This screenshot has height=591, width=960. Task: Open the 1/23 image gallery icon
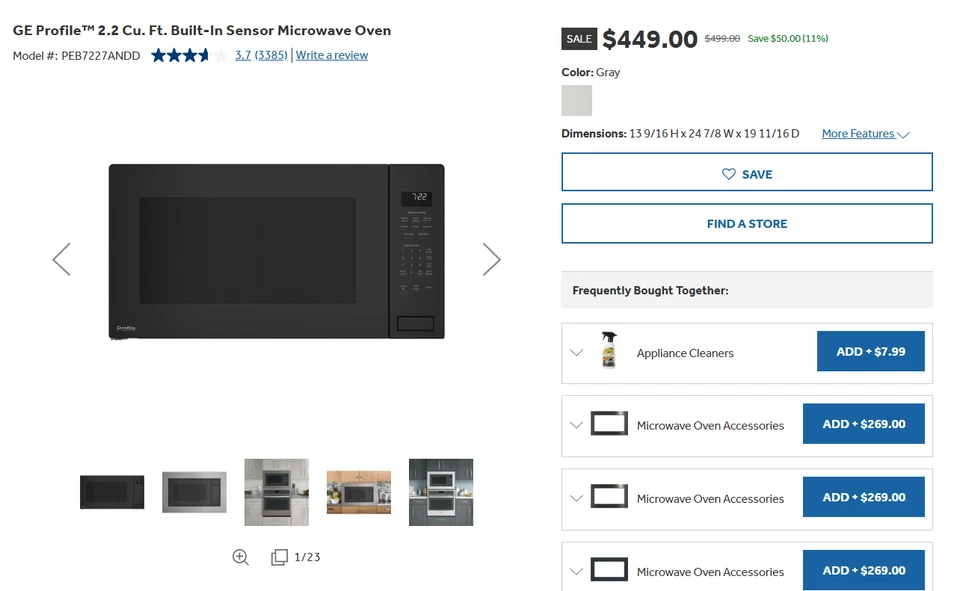[x=280, y=557]
